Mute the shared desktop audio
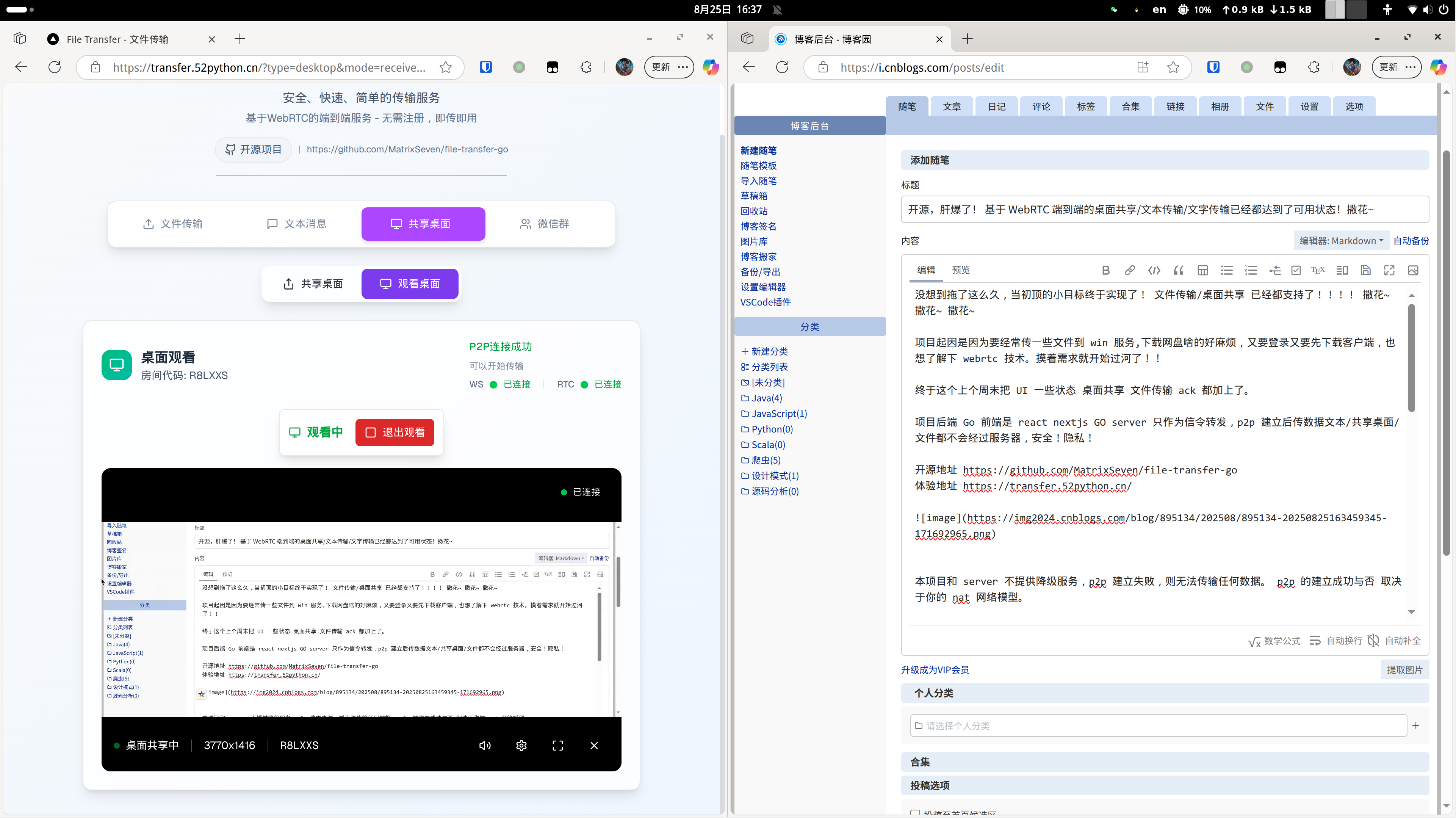Image resolution: width=1456 pixels, height=818 pixels. pyautogui.click(x=485, y=745)
